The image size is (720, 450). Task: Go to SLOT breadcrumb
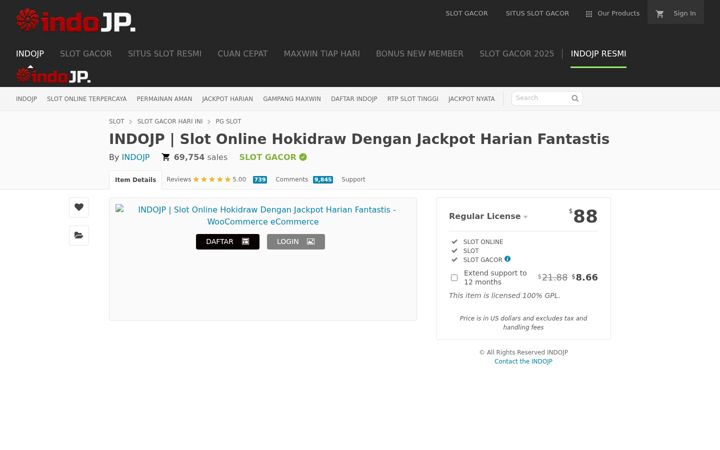pyautogui.click(x=116, y=121)
